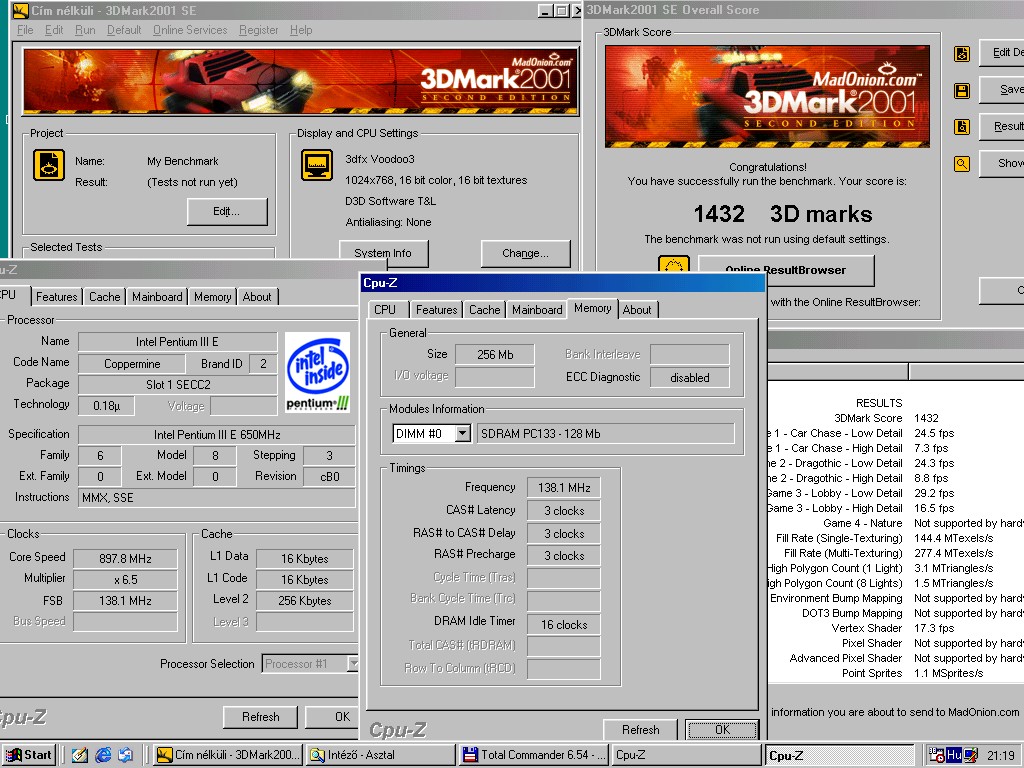Click the Size field showing 256 Mb

click(495, 355)
